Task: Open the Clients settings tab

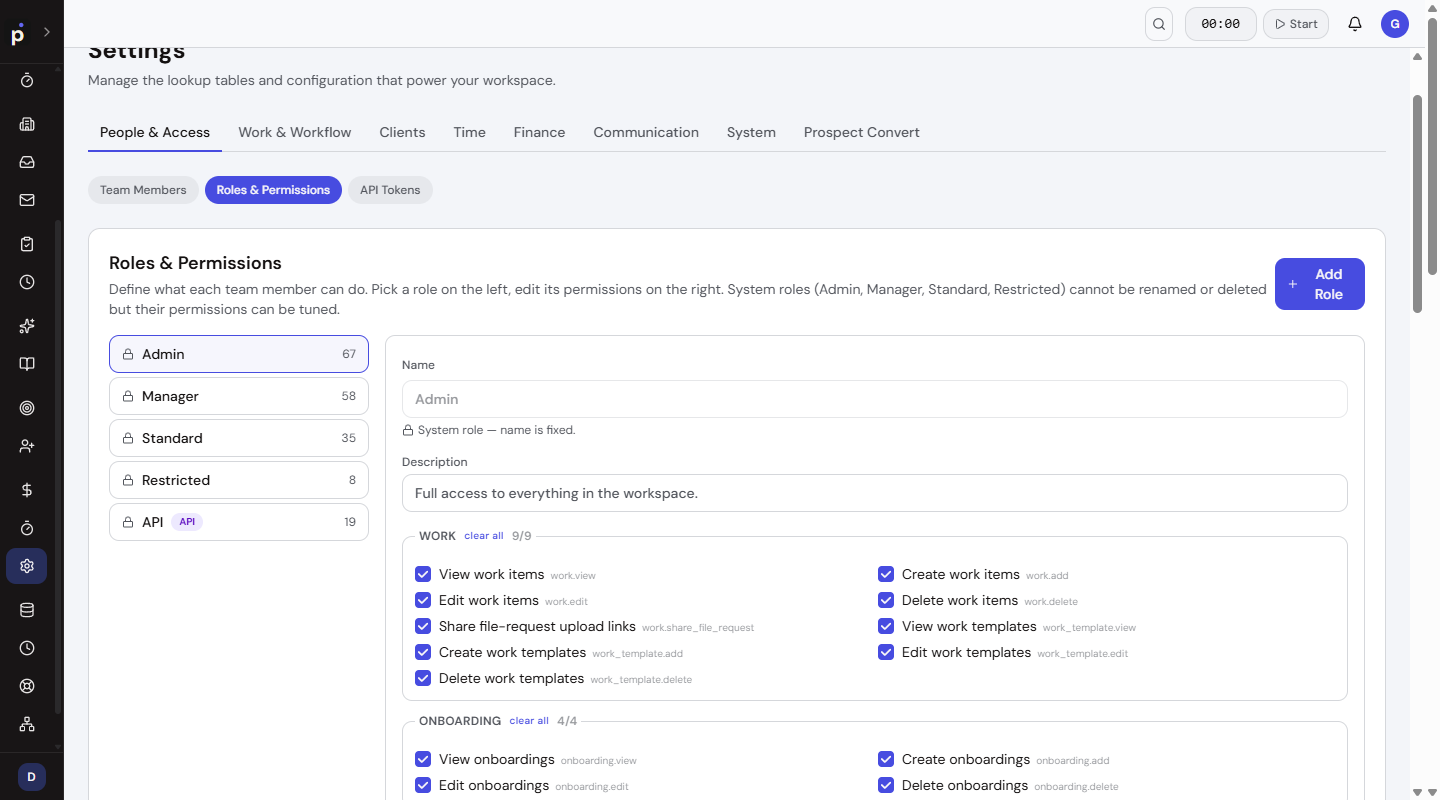Action: coord(402,132)
